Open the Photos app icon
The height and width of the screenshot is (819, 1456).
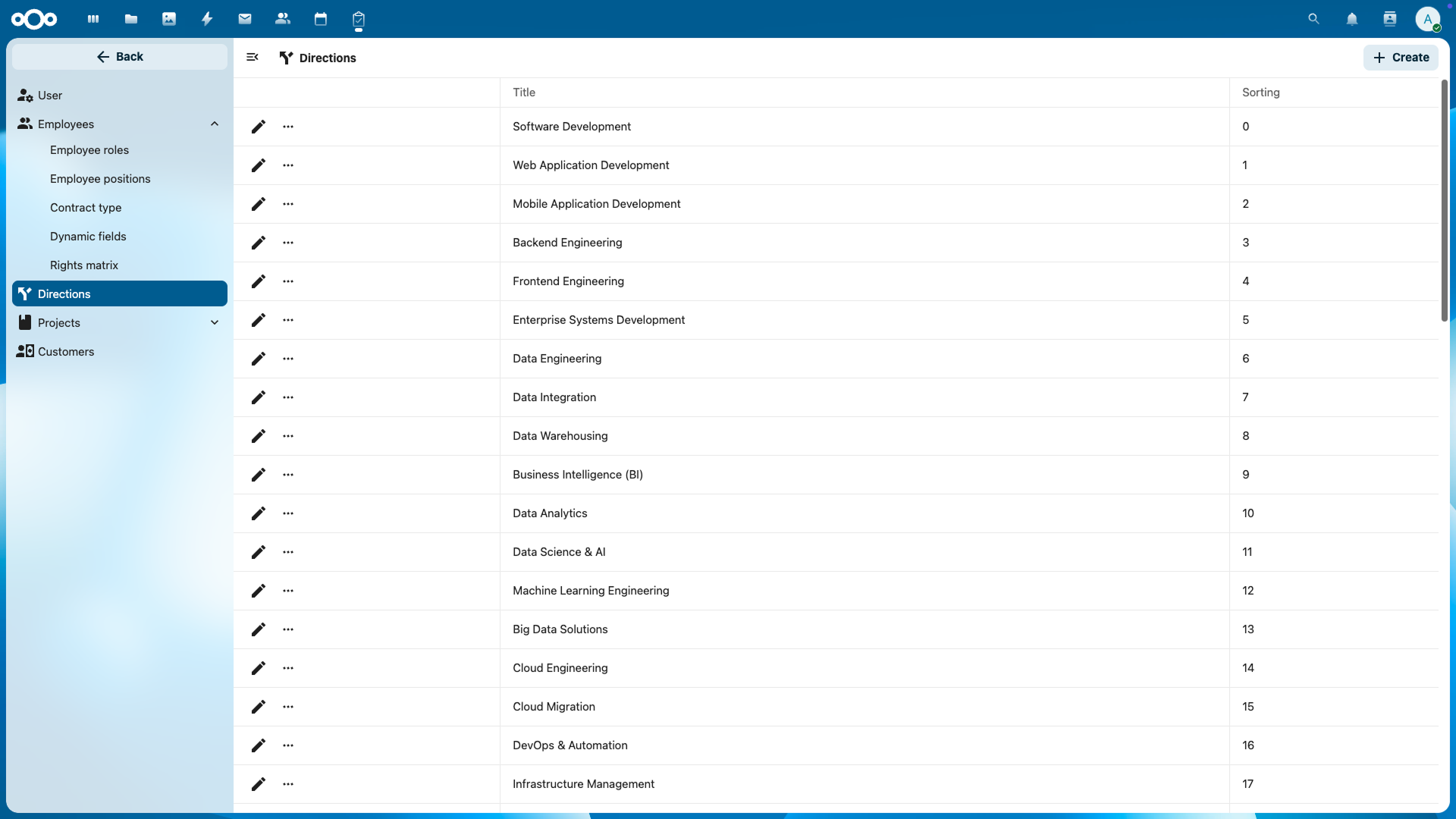pos(169,19)
